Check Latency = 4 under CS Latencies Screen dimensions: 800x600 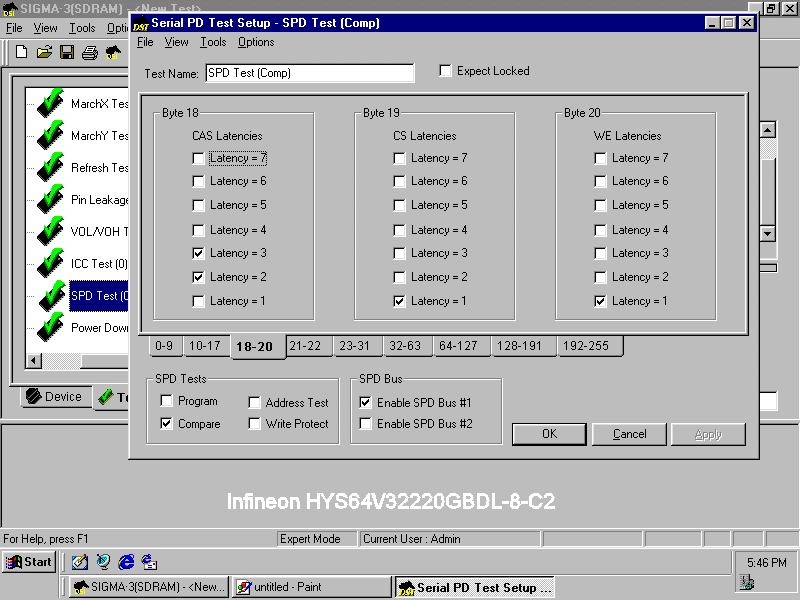coord(398,229)
